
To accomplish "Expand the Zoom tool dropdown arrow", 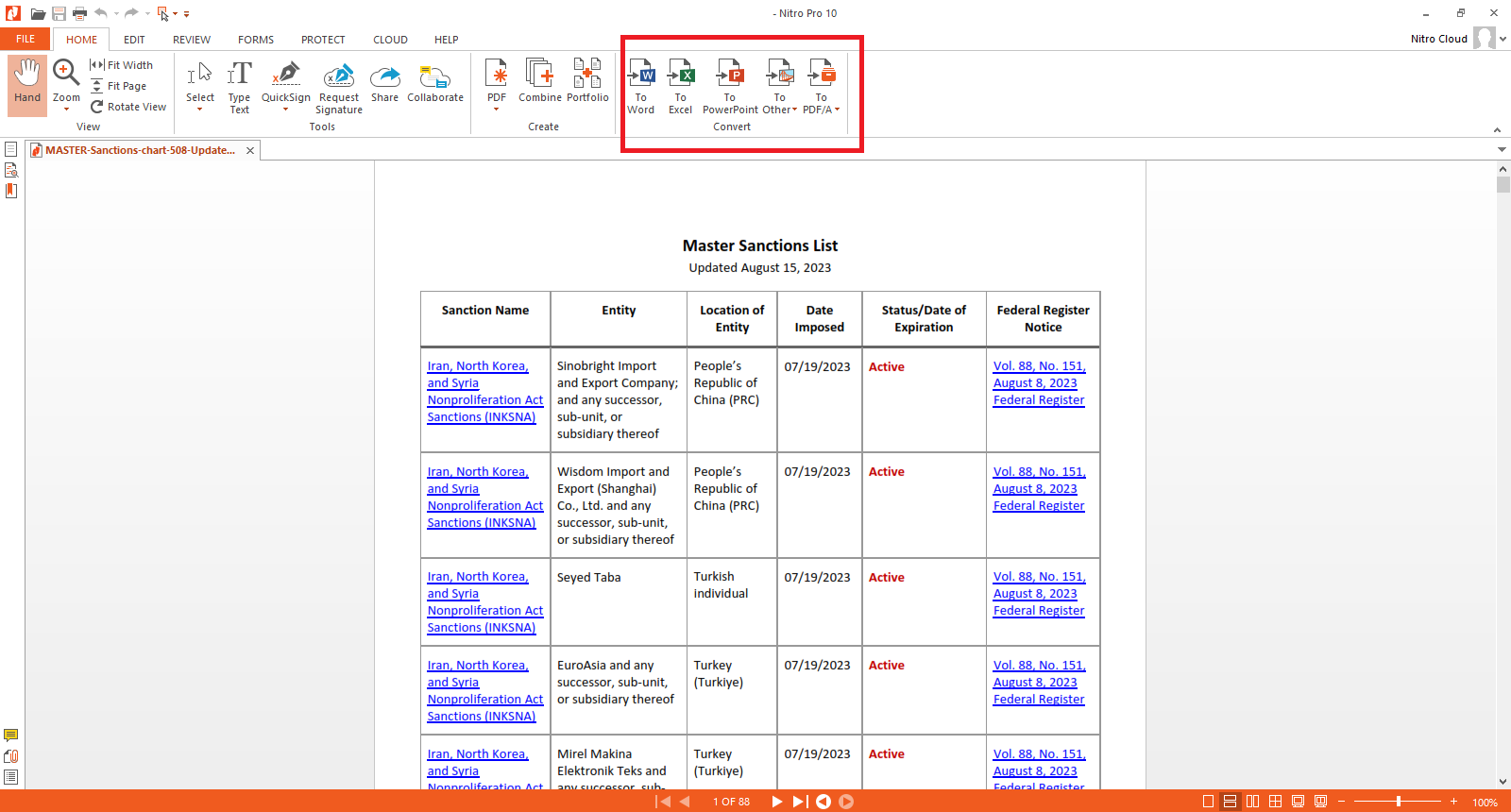I will point(66,110).
